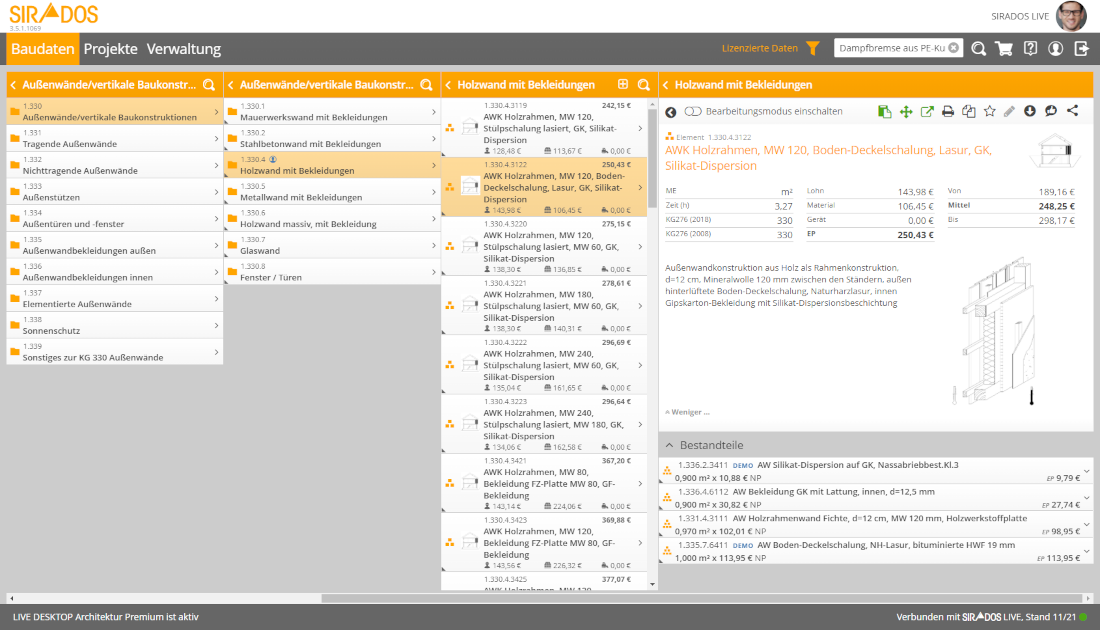Open the Projekte tab
The width and height of the screenshot is (1100, 630).
point(110,49)
